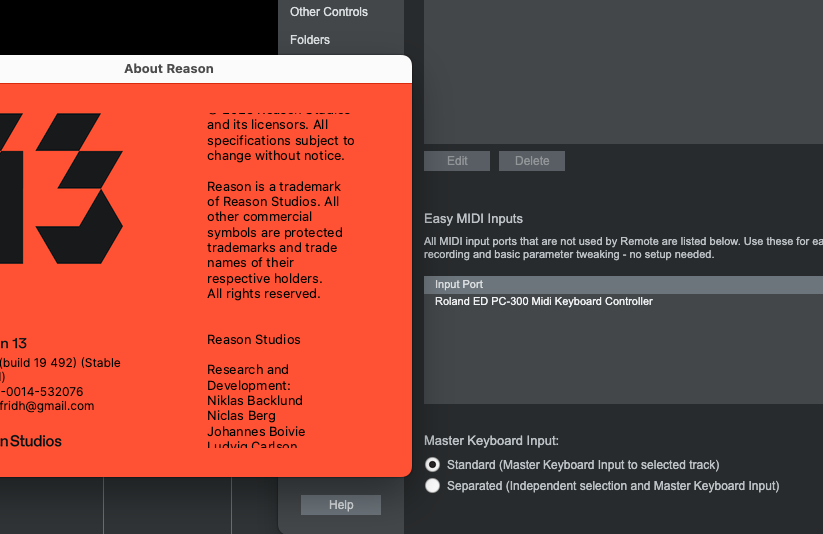Select Standard Master Keyboard Input option

click(432, 465)
